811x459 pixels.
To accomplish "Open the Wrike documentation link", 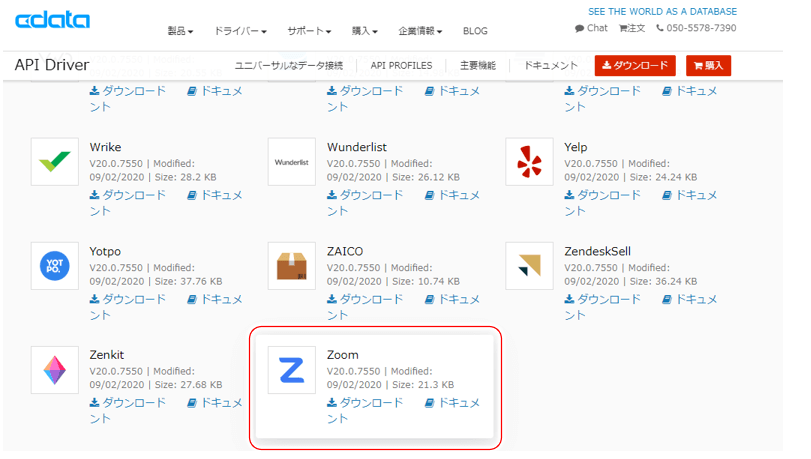I will 215,195.
